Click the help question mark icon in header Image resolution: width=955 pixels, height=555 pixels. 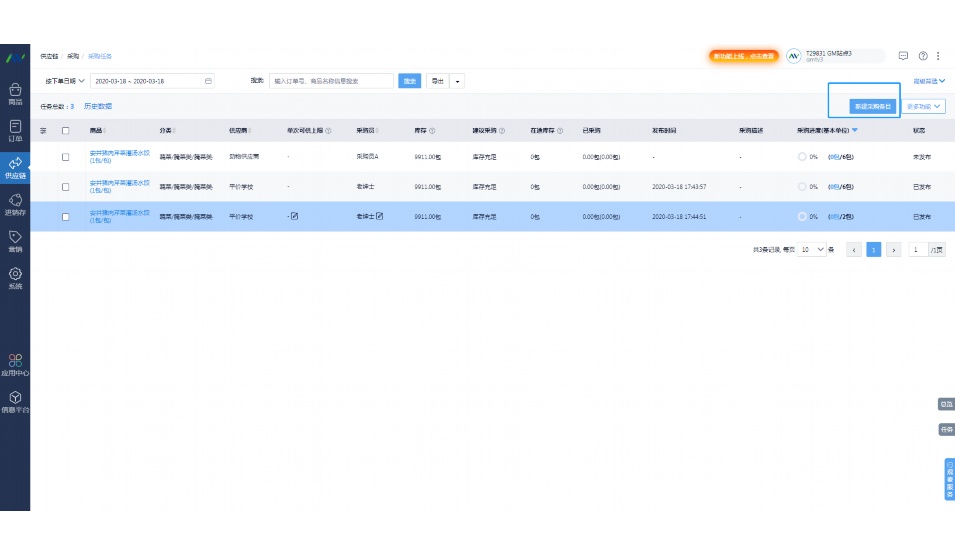tap(923, 56)
